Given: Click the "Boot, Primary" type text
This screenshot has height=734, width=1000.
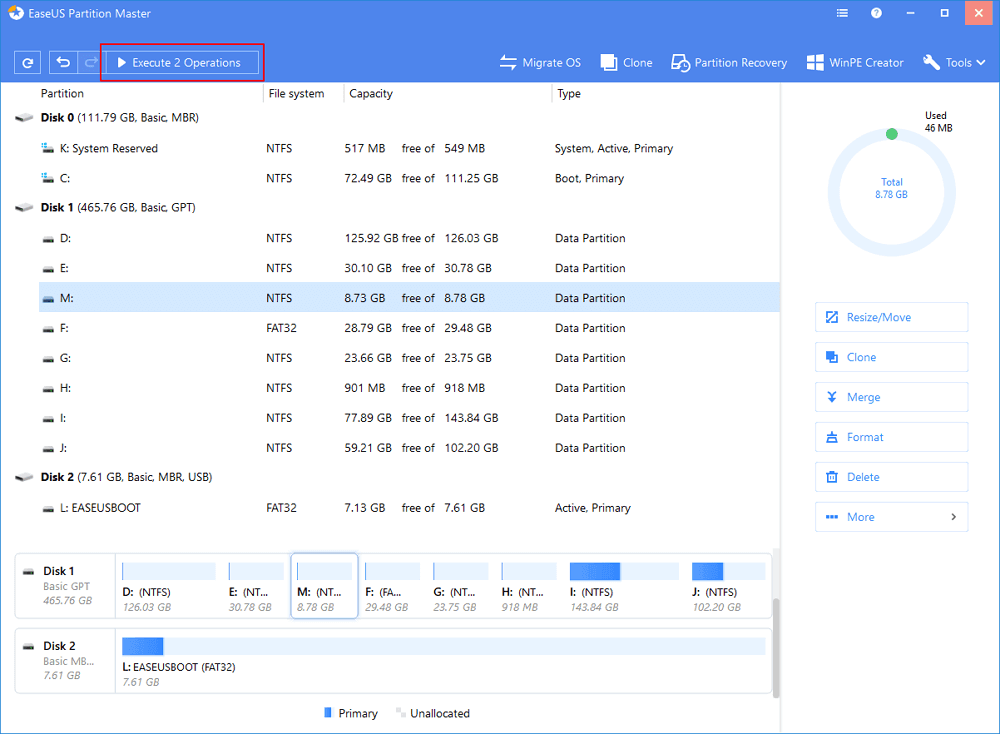Looking at the screenshot, I should 589,178.
